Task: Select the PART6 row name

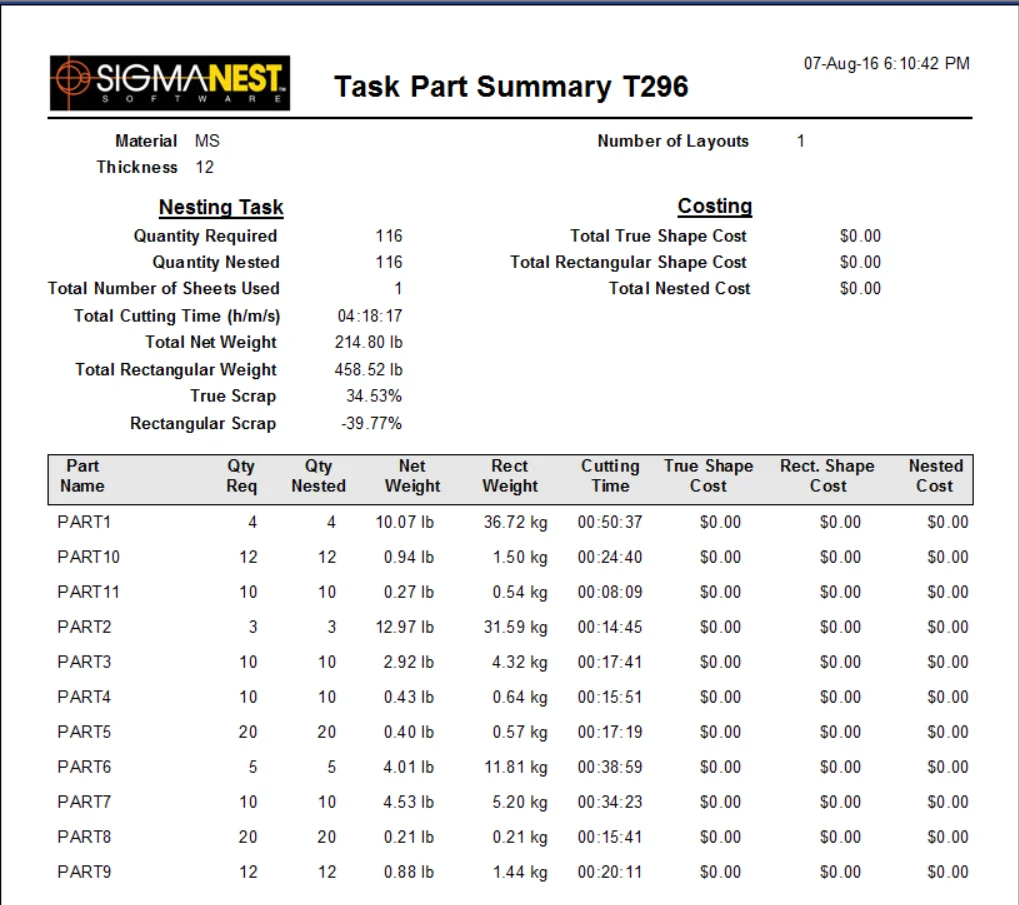Action: 84,767
